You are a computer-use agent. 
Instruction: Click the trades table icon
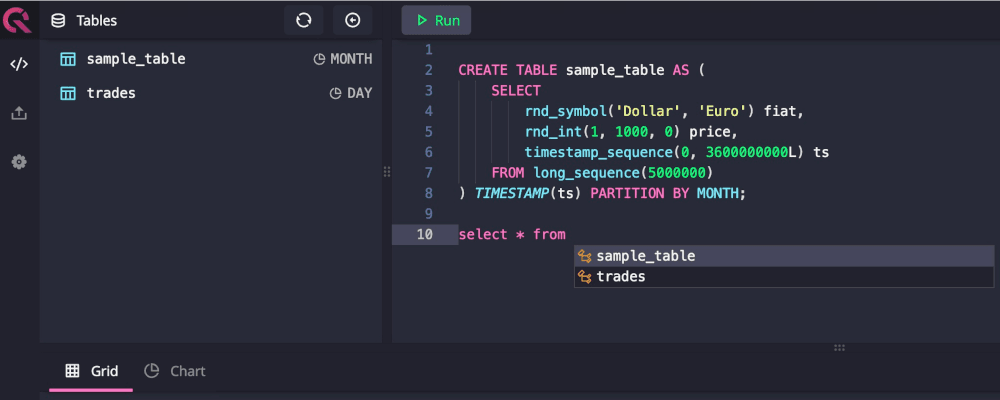point(68,93)
